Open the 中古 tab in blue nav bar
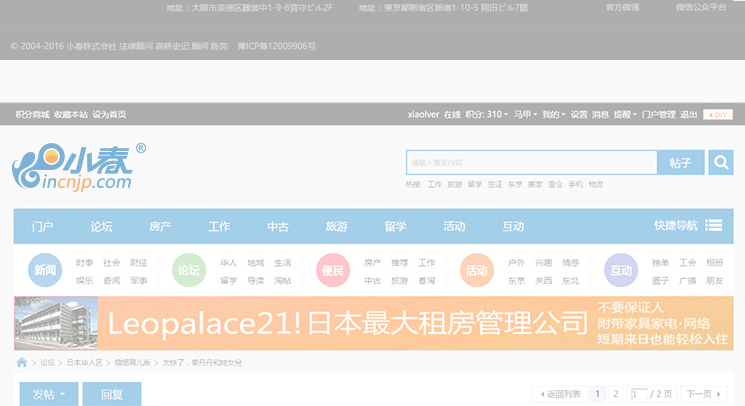The width and height of the screenshot is (745, 406). coord(278,227)
